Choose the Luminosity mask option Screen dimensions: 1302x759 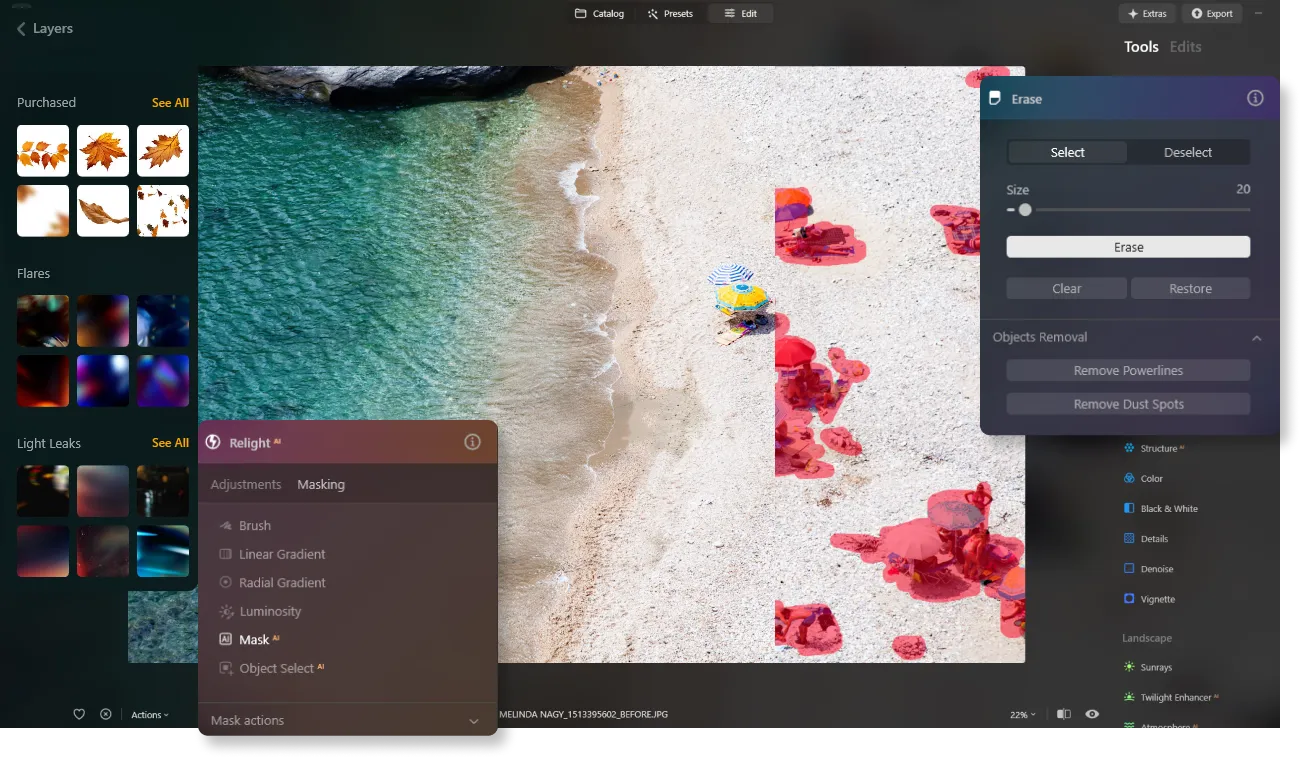tap(260, 611)
